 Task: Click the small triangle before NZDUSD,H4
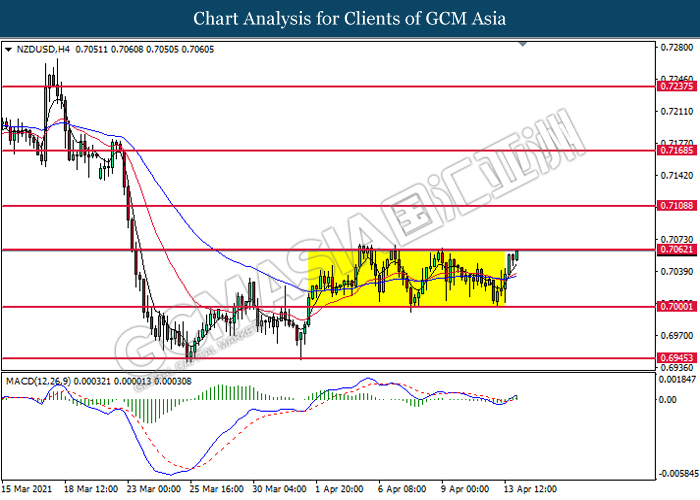click(9, 48)
